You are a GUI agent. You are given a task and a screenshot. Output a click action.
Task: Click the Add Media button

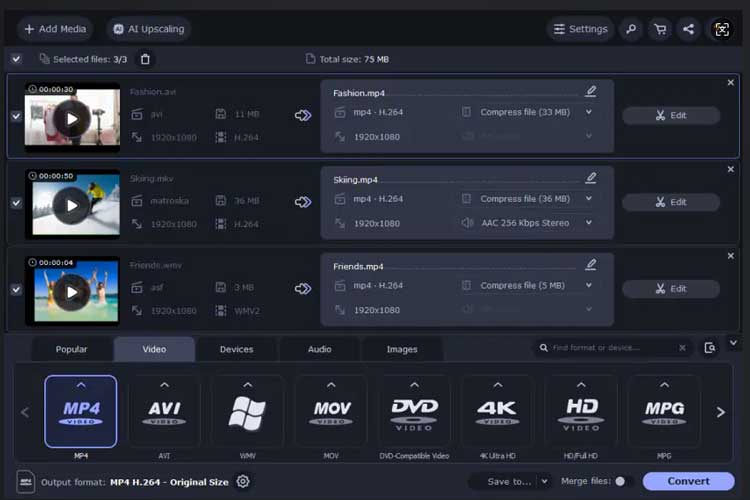click(55, 29)
